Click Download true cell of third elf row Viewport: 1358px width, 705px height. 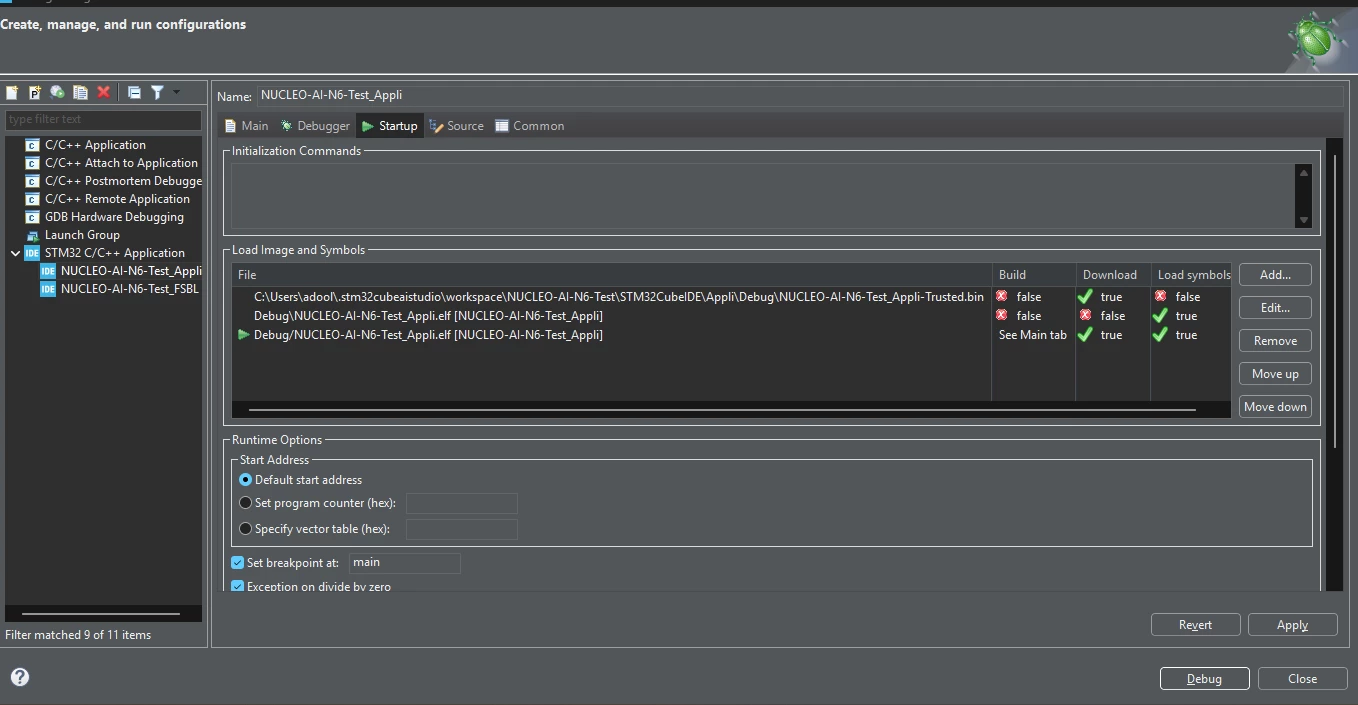tap(1113, 335)
